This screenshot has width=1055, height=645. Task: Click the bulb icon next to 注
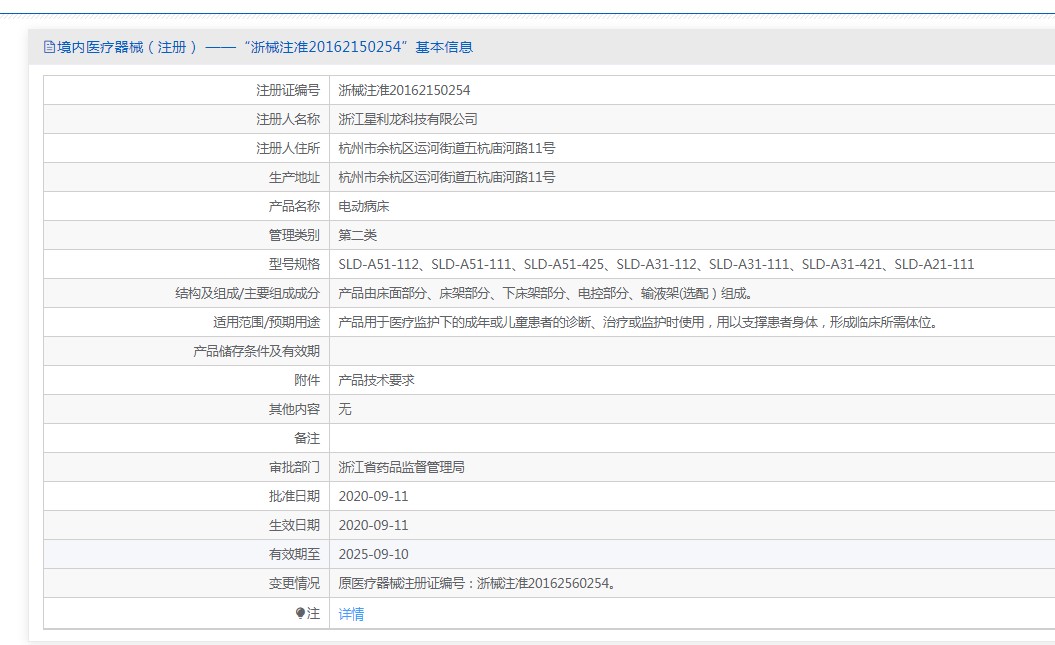click(x=300, y=613)
